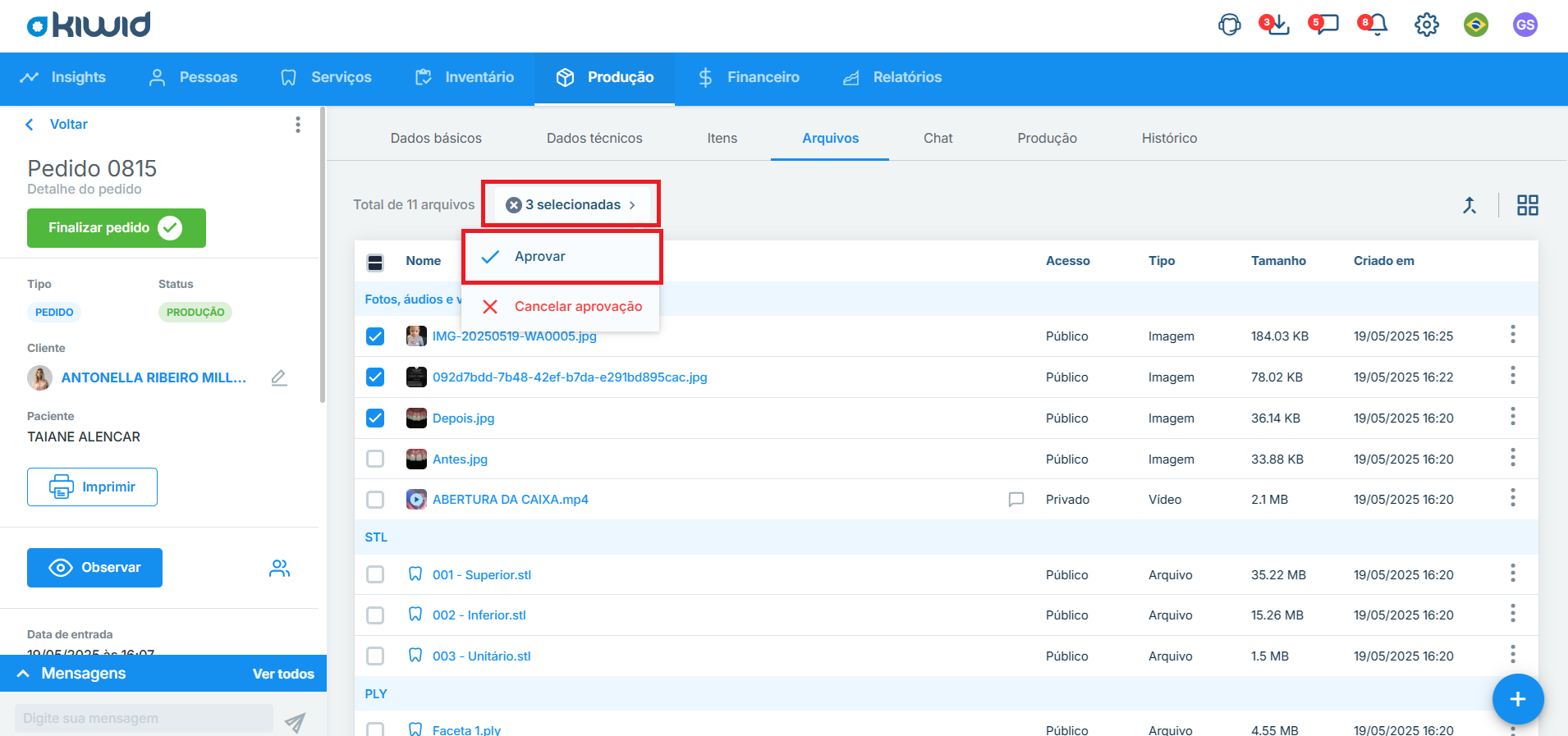
Task: Edit client with the pencil icon
Action: click(279, 377)
